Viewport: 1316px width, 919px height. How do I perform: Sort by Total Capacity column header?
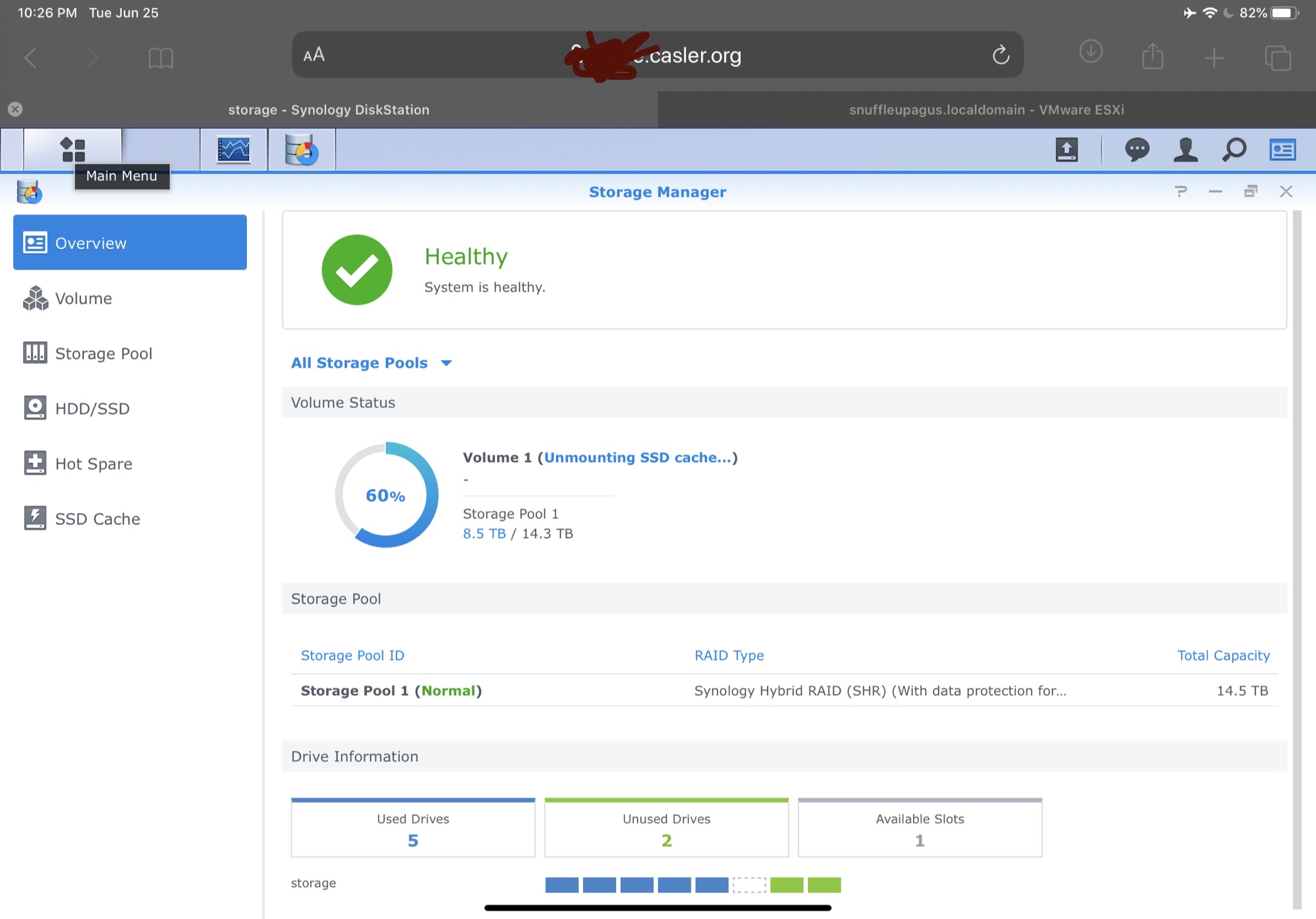point(1223,655)
